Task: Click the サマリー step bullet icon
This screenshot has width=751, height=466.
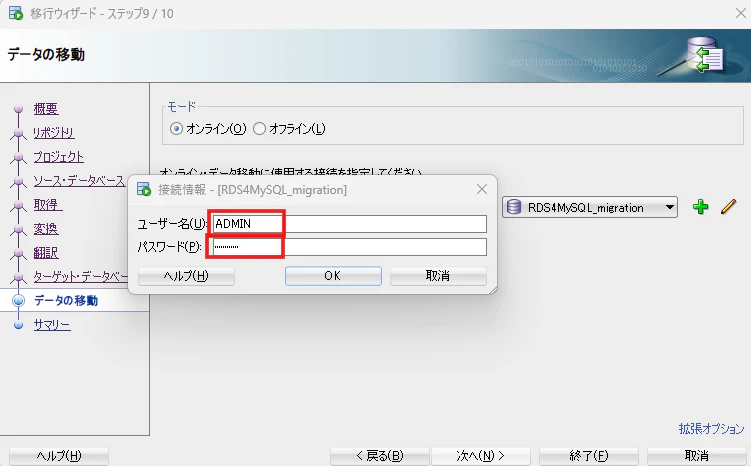Action: coord(19,325)
